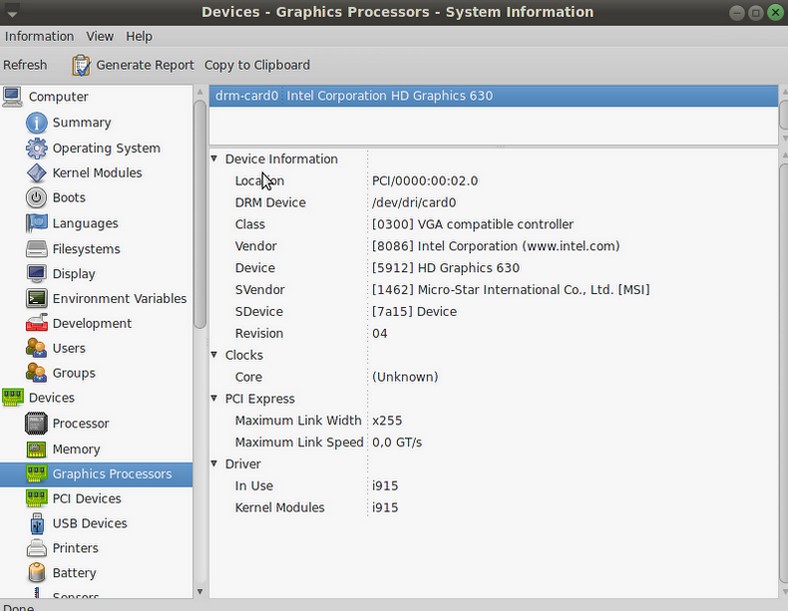
Task: Select the Languages label in sidebar
Action: [85, 223]
